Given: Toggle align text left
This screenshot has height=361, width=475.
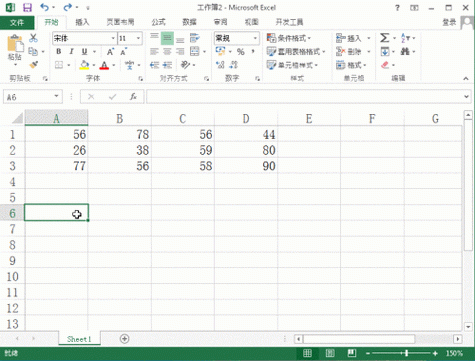Looking at the screenshot, I should [x=154, y=52].
